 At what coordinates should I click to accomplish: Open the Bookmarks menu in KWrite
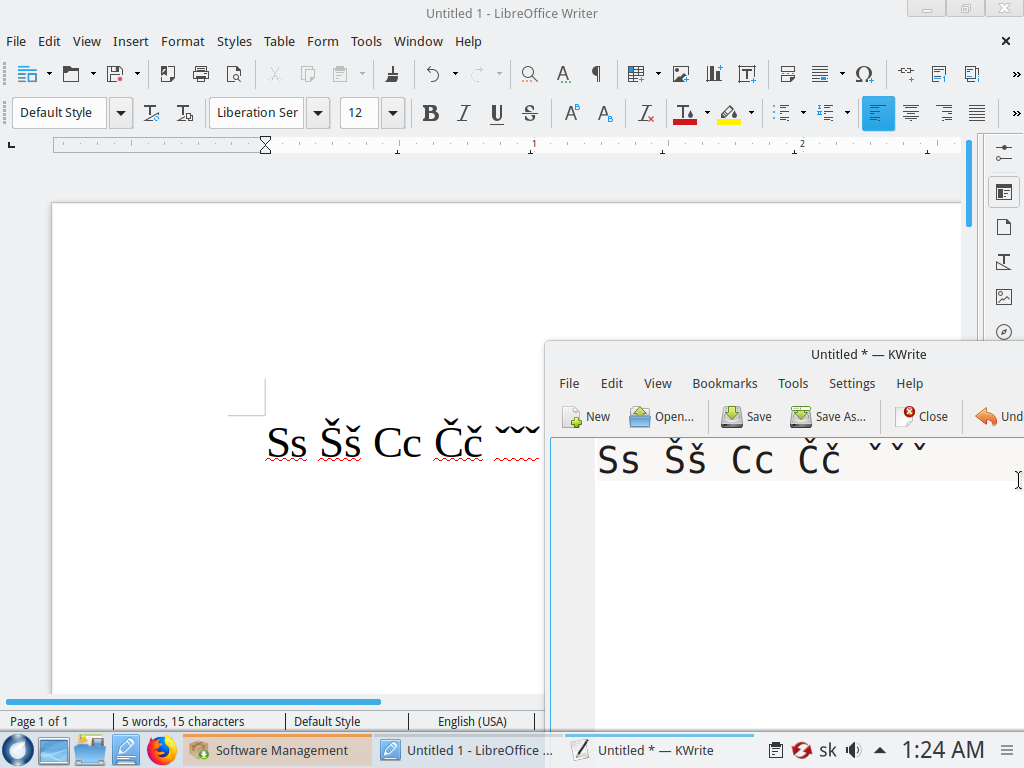[724, 383]
